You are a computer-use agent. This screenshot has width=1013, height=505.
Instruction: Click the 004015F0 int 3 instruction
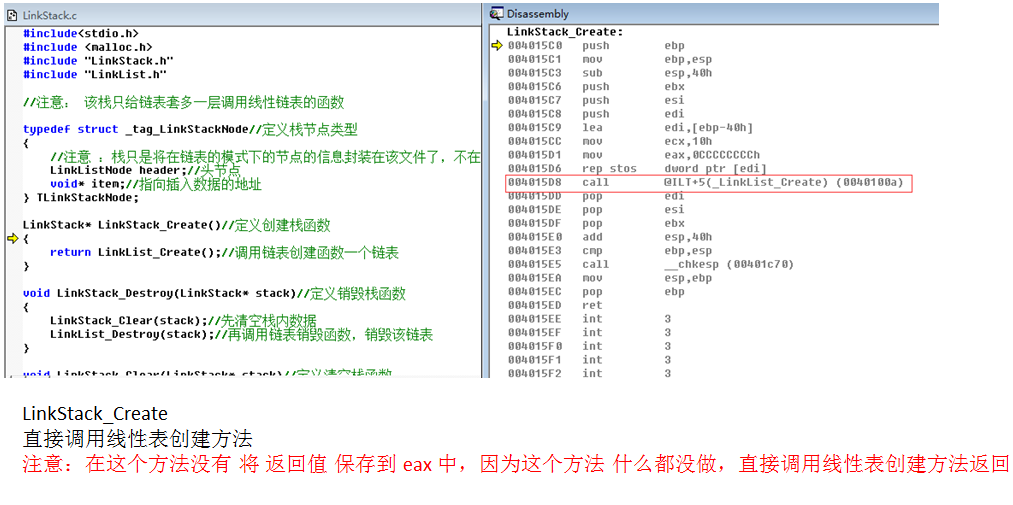589,345
